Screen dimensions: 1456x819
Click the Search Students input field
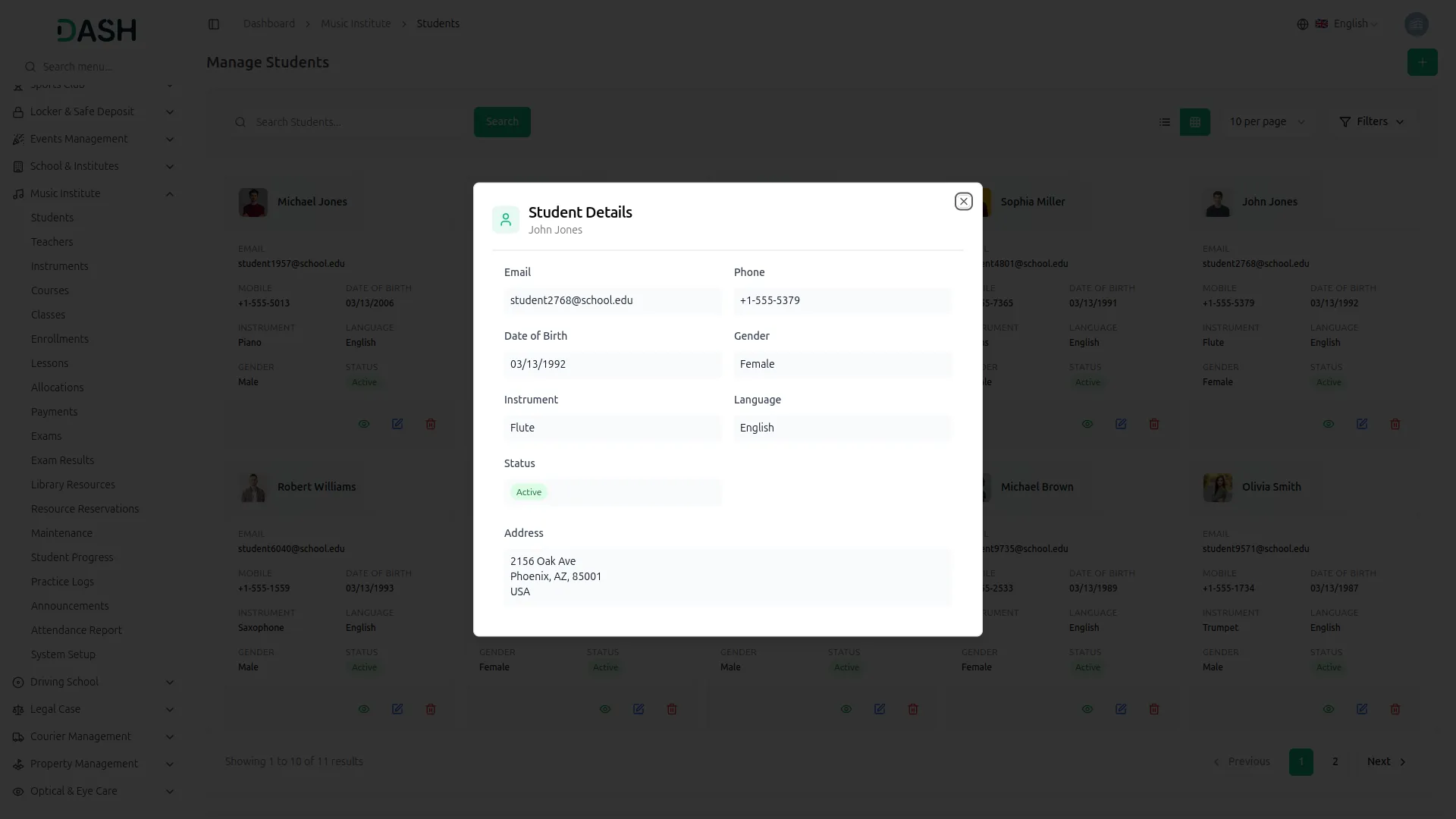pos(356,122)
